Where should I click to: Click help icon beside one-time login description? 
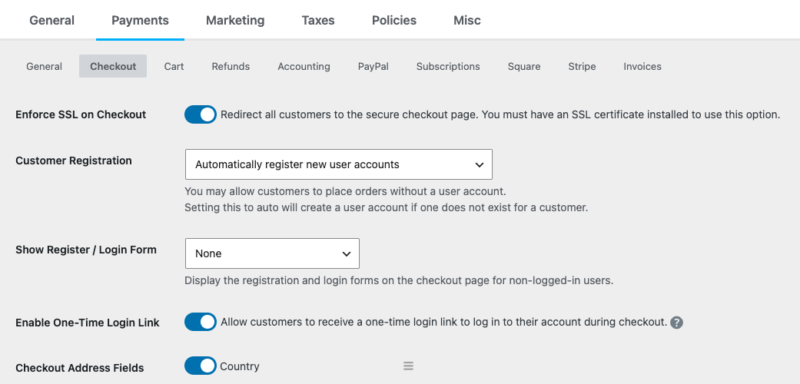677,322
